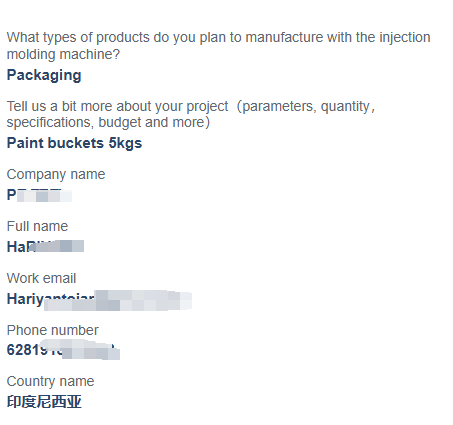Viewport: 453px width, 425px height.
Task: Click the Work email label
Action: pyautogui.click(x=41, y=278)
